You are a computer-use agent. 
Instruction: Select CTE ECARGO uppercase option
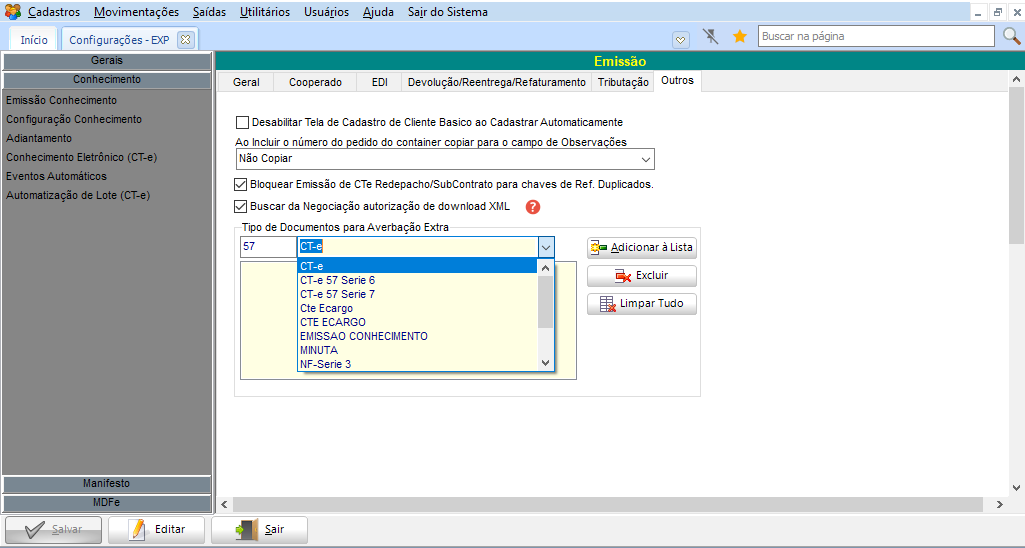[418, 322]
